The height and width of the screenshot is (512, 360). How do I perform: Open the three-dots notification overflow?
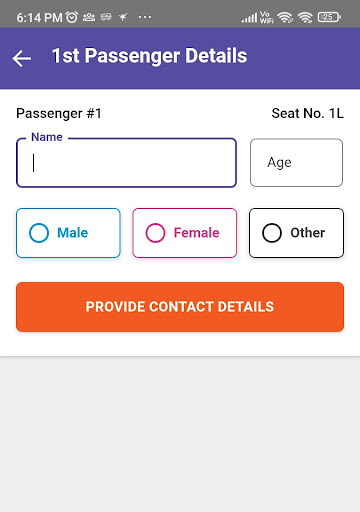(x=145, y=17)
